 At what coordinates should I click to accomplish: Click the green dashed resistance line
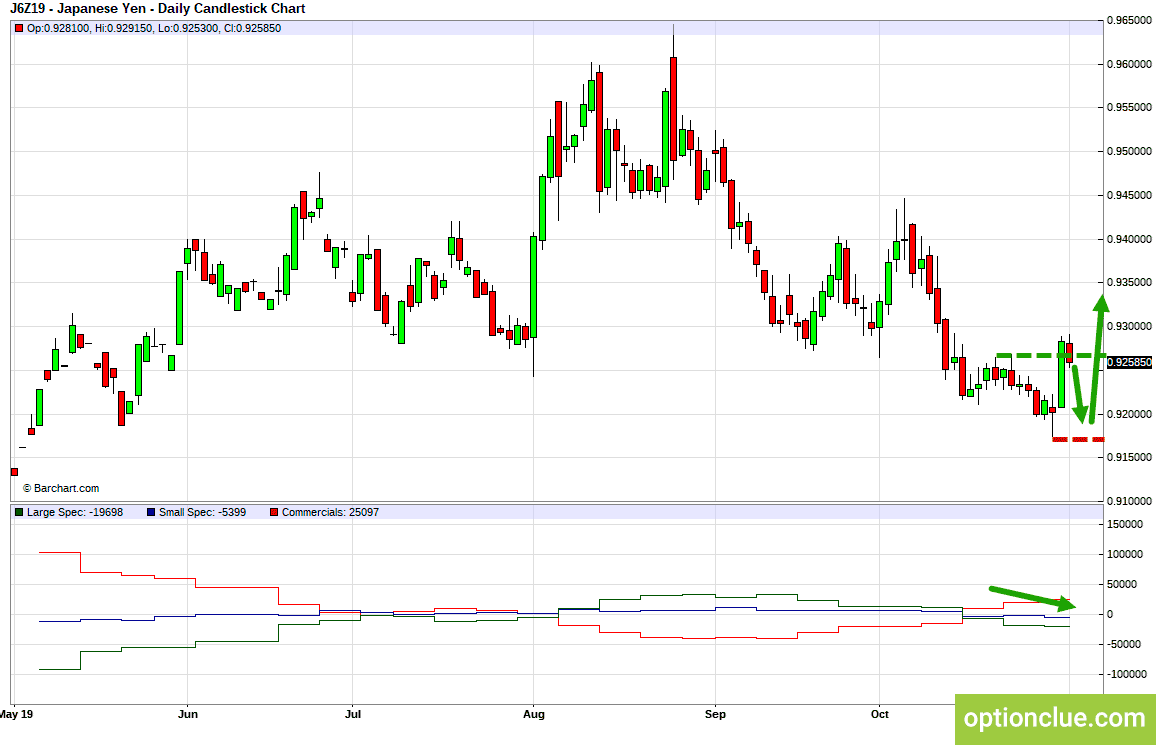1050,356
